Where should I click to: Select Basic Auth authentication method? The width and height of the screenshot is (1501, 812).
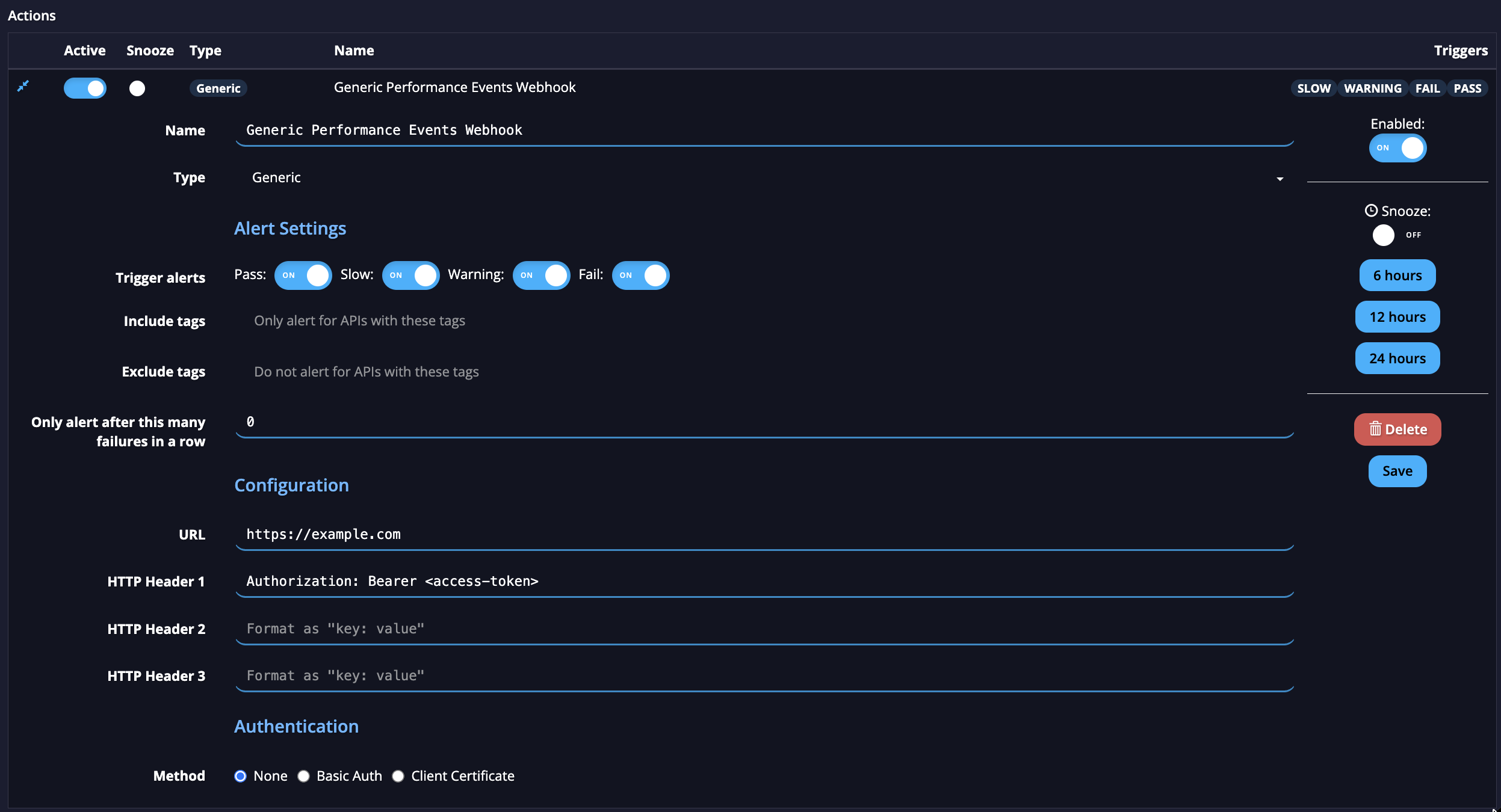(304, 776)
